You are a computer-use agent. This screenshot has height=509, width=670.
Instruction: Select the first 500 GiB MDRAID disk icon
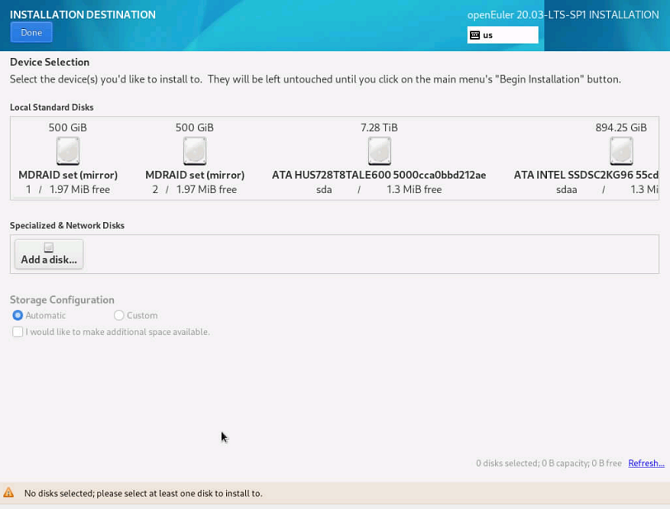(x=68, y=151)
